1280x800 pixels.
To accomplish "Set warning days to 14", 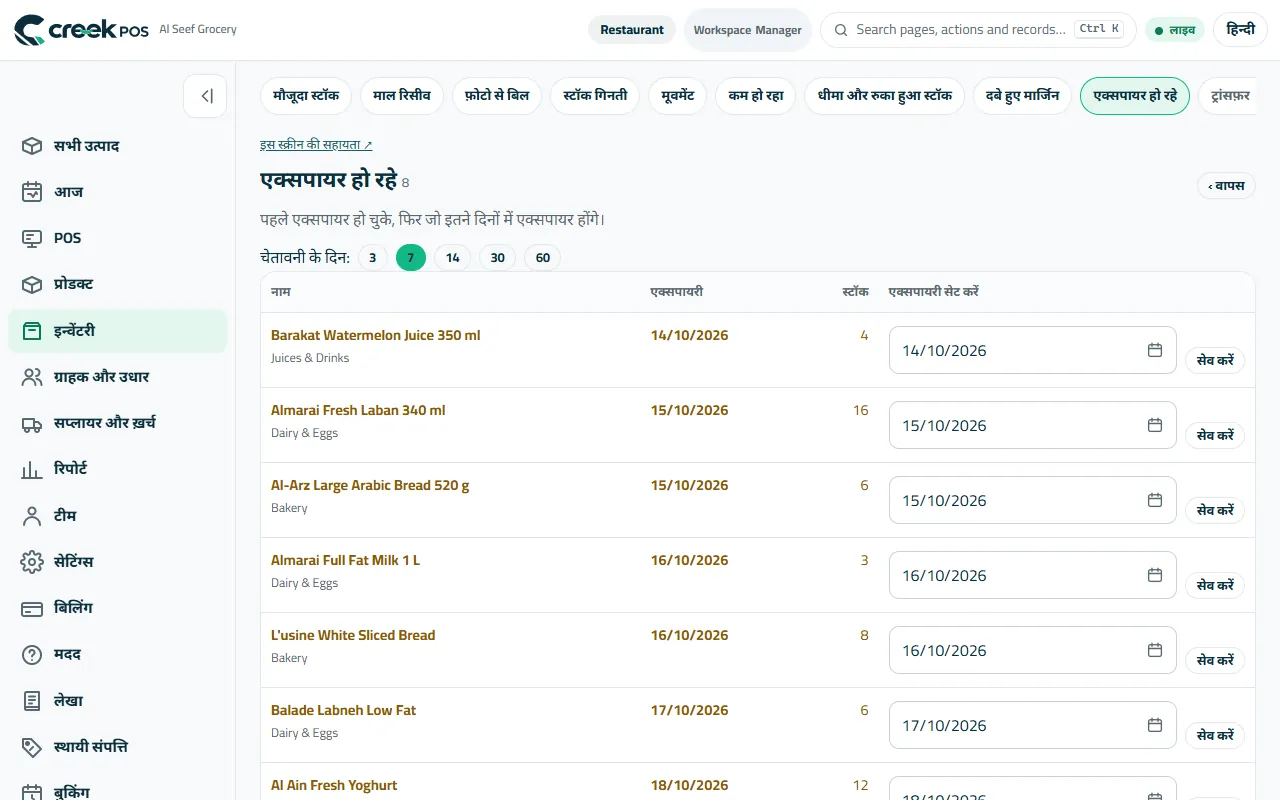I will click(453, 258).
